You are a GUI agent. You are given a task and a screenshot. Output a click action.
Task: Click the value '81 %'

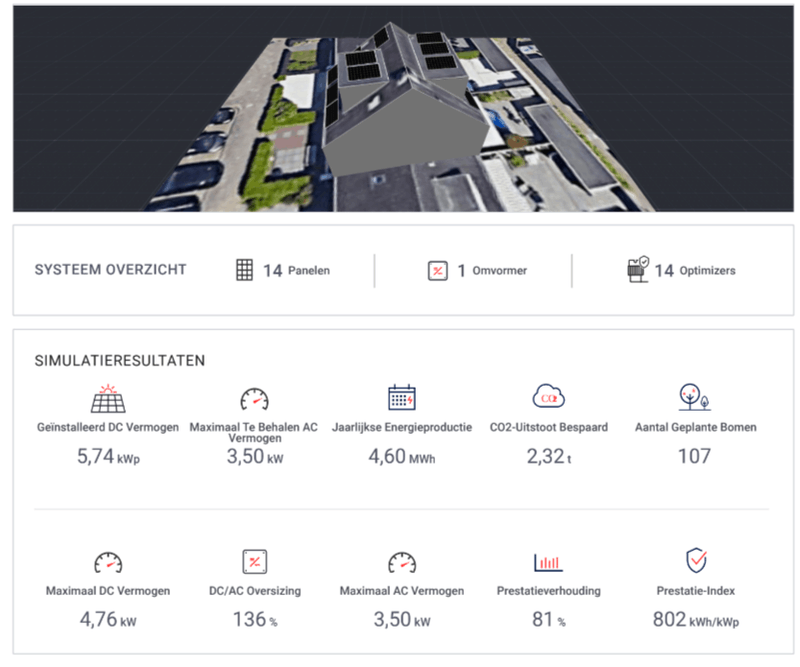click(549, 620)
